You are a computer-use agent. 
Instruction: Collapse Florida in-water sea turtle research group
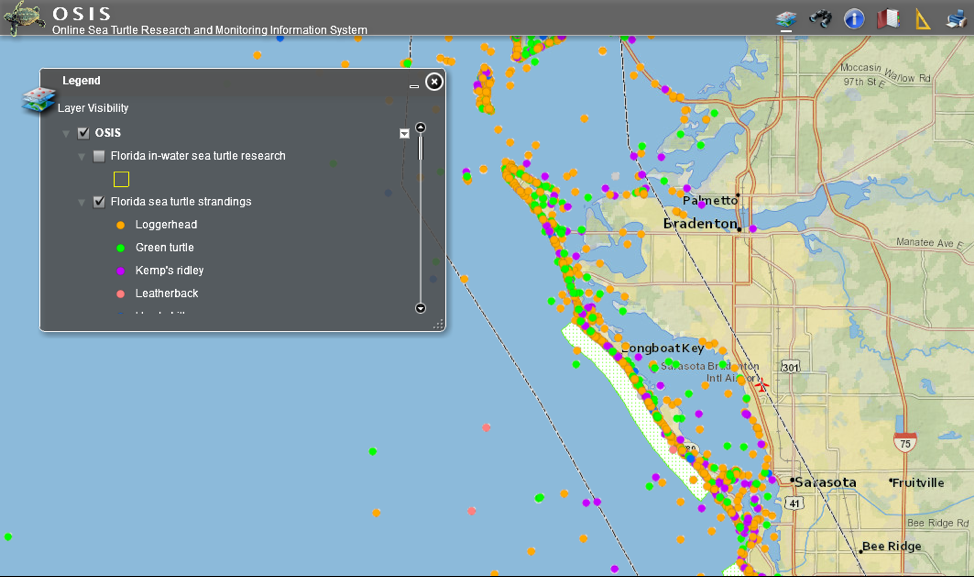[x=81, y=157]
